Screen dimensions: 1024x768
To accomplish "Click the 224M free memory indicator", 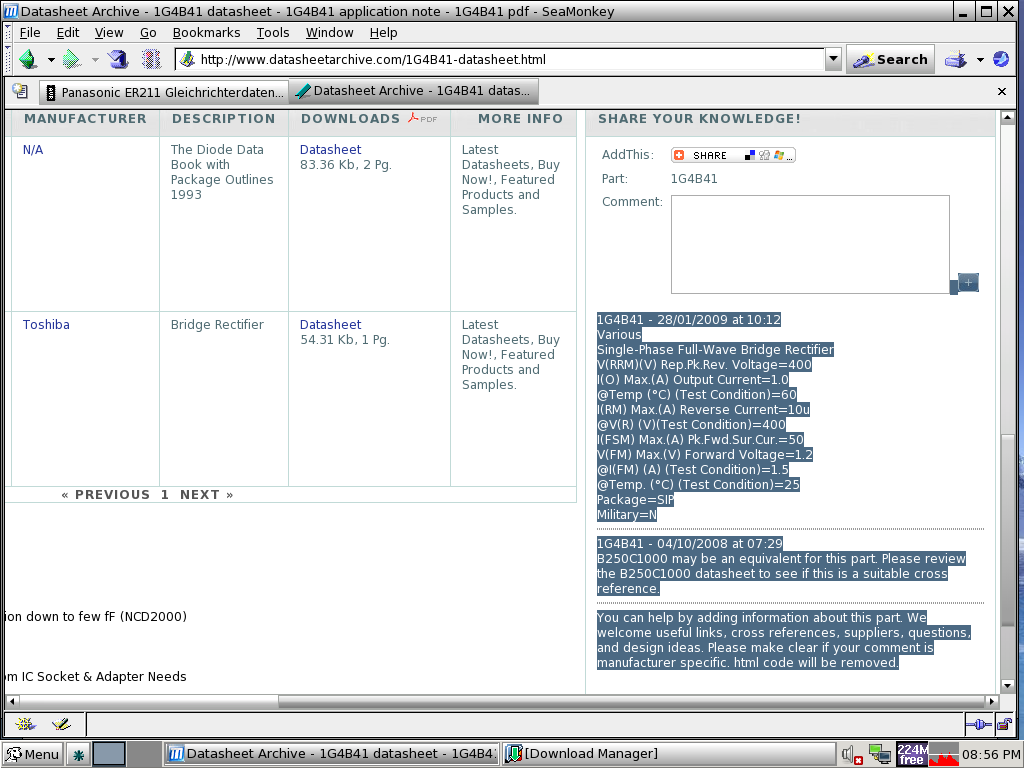I will coord(912,754).
